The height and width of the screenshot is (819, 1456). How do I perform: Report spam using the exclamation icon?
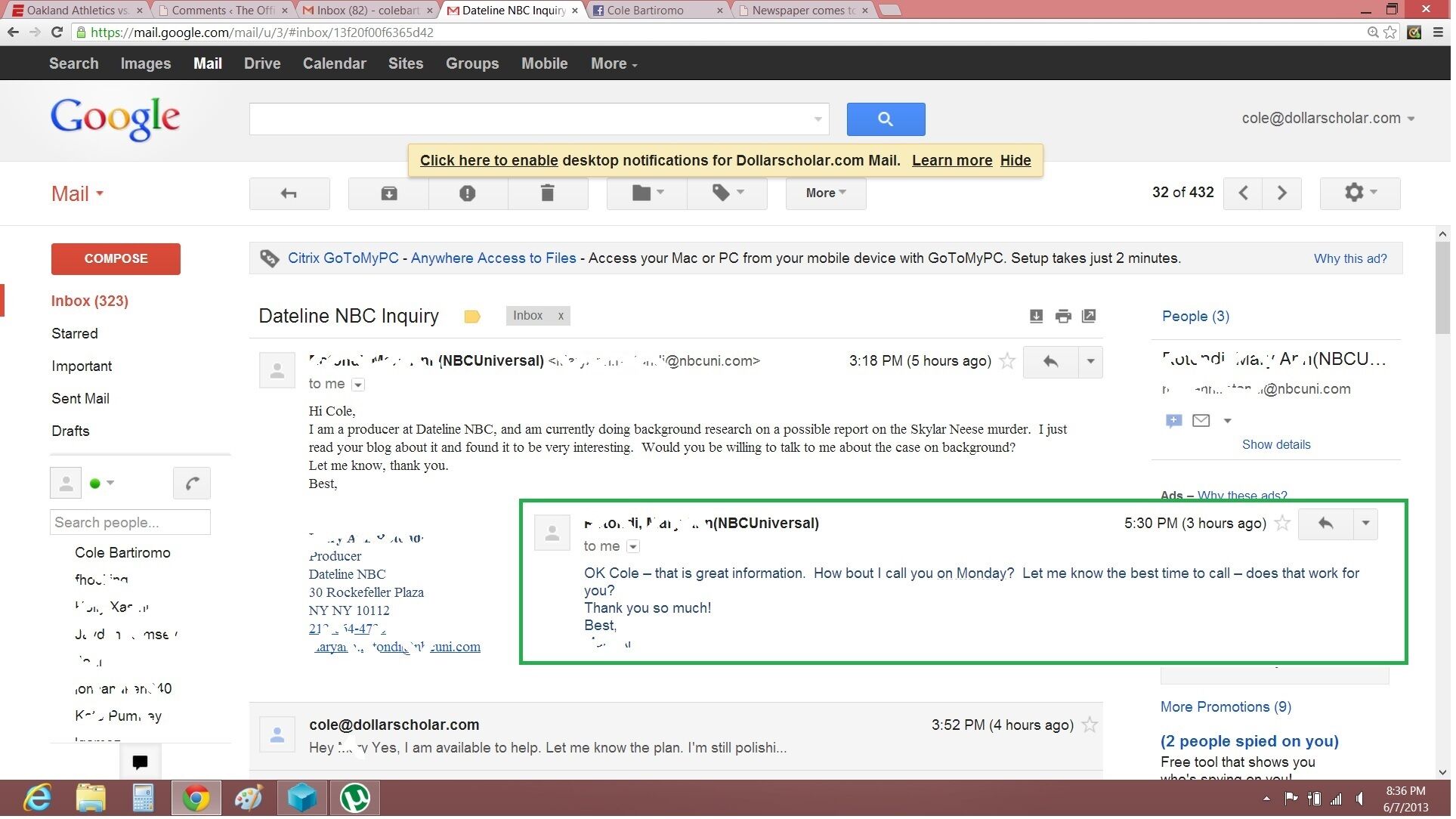point(469,194)
